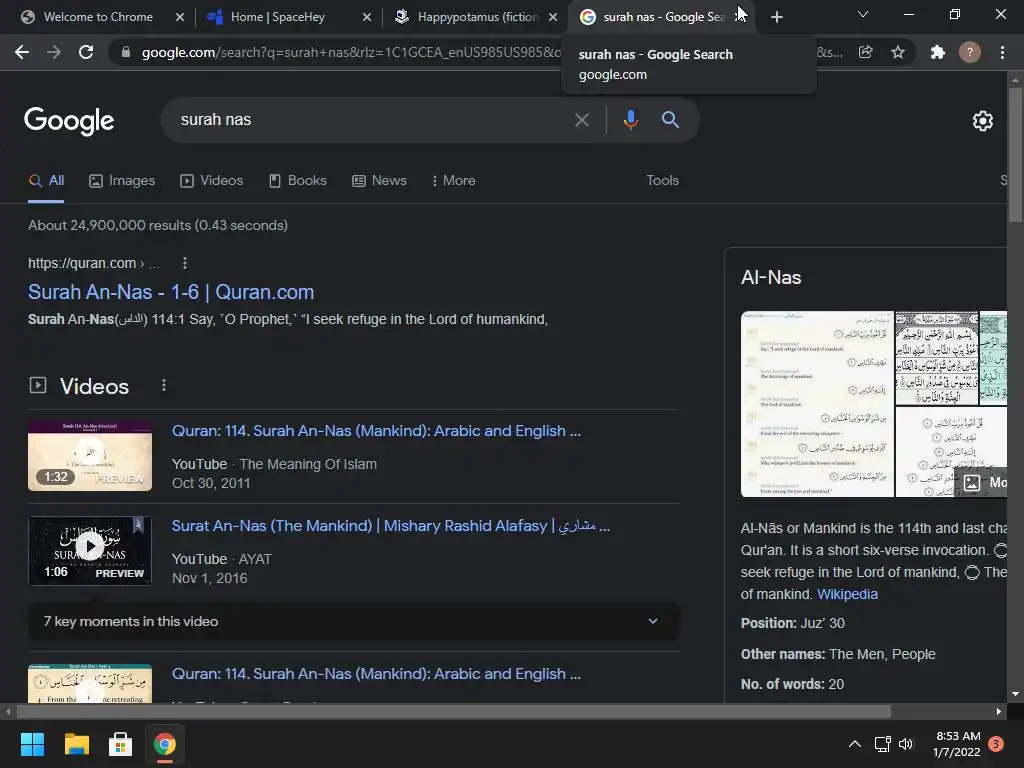The height and width of the screenshot is (768, 1024).
Task: Open the tab search chevron
Action: point(863,14)
